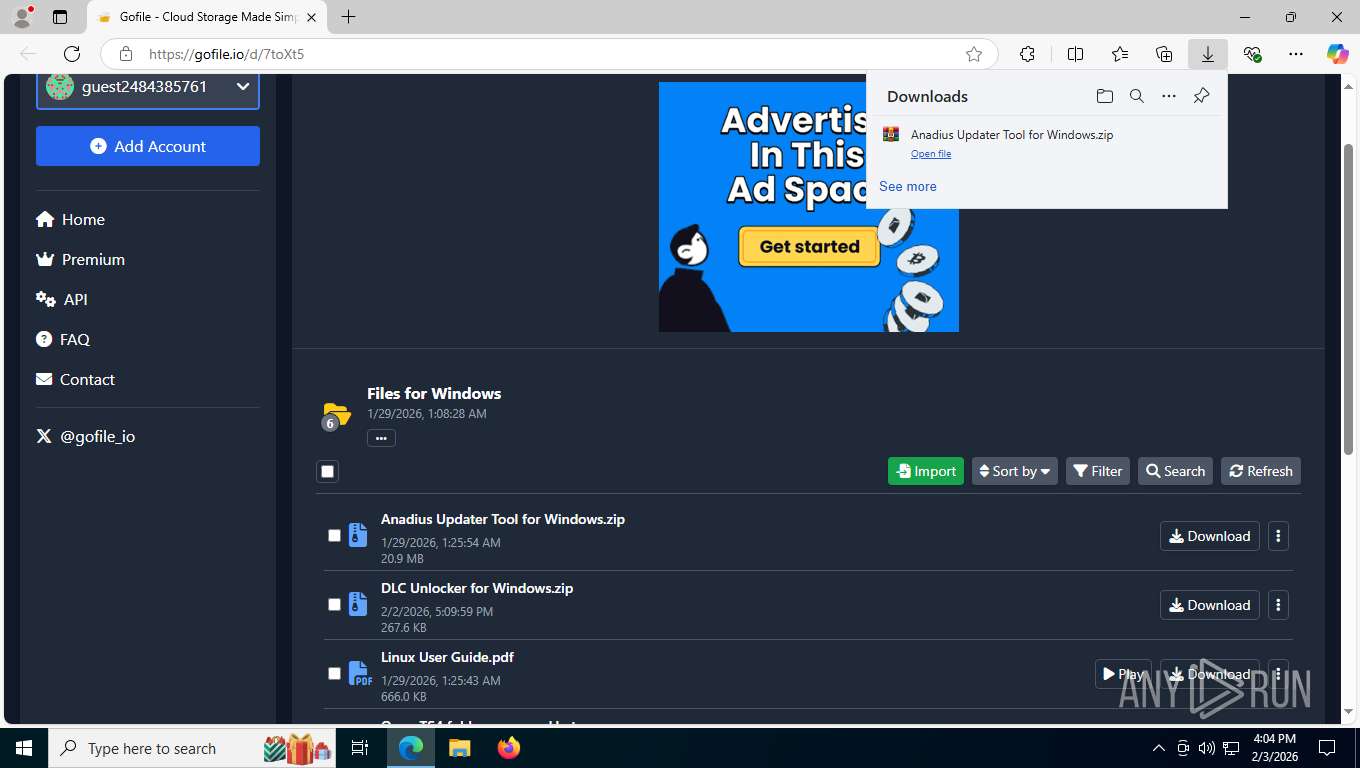
Task: Click the Windows taskbar search box
Action: point(192,748)
